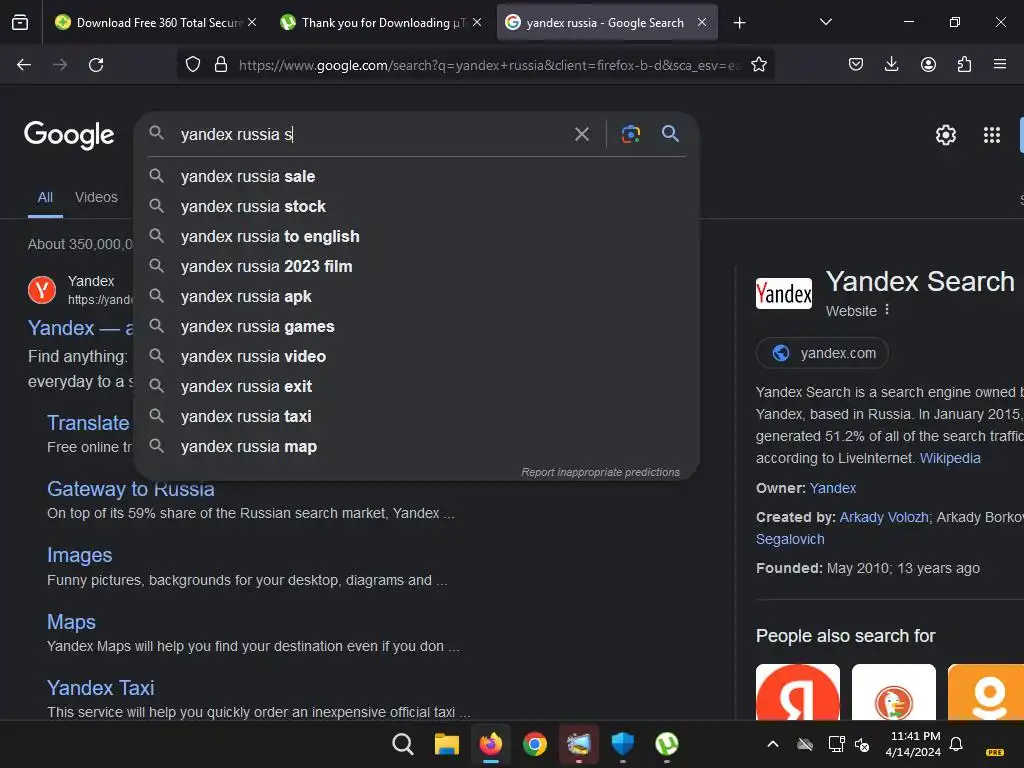The height and width of the screenshot is (768, 1024).
Task: Open Chrome from the taskbar
Action: 535,744
